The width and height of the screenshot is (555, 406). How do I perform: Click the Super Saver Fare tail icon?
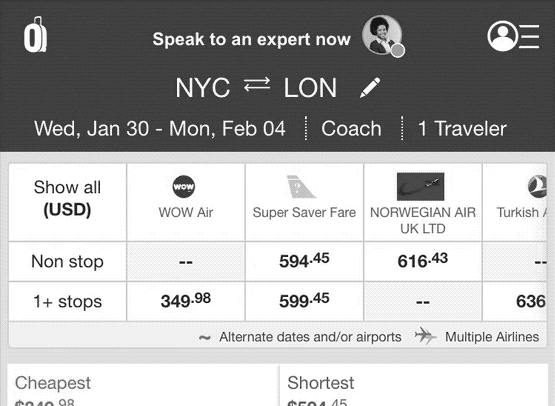[x=301, y=187]
